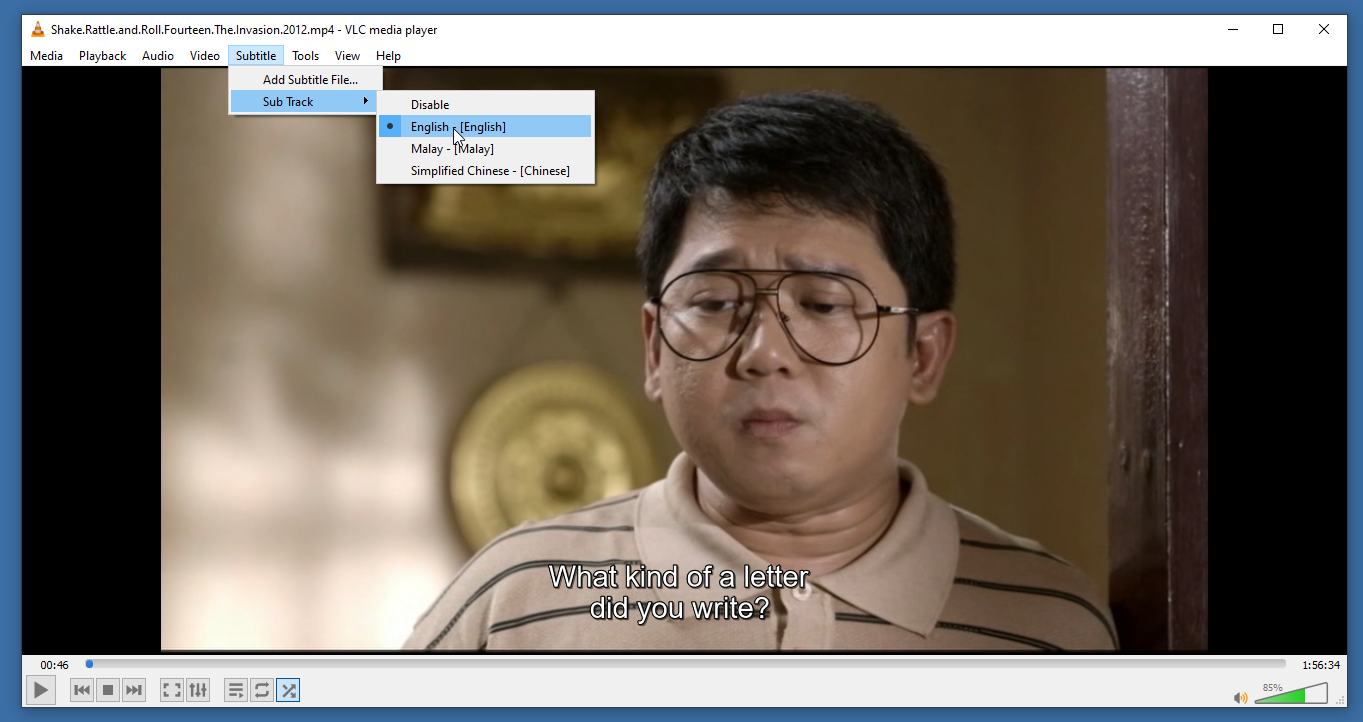Screen dimensions: 1363x722
Task: Mute audio via the speaker icon
Action: [x=1240, y=697]
